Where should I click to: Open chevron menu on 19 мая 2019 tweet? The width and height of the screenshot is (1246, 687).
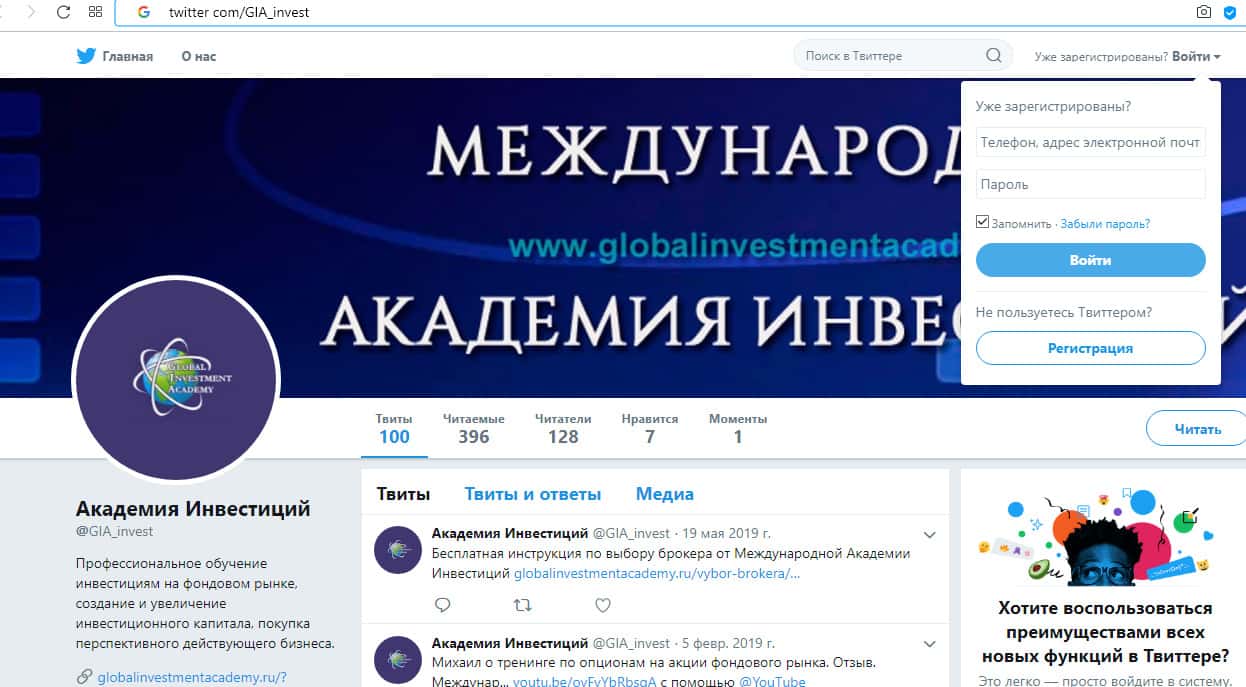(x=929, y=534)
